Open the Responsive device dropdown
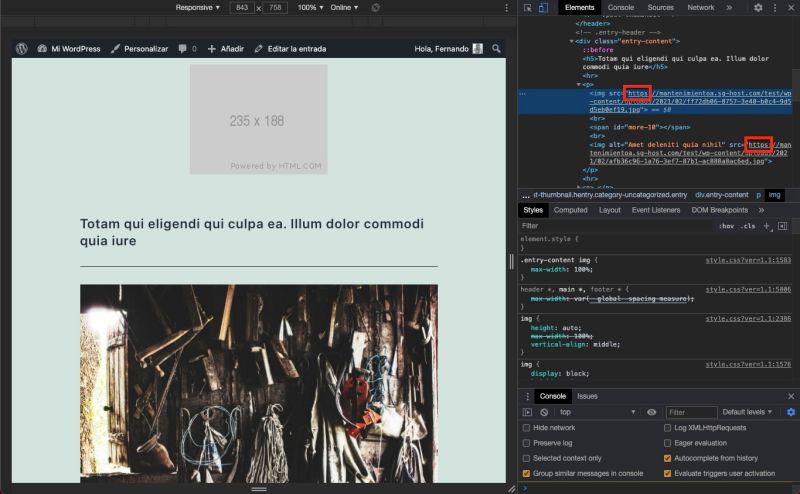Screen dimensions: 800x494 tap(197, 8)
